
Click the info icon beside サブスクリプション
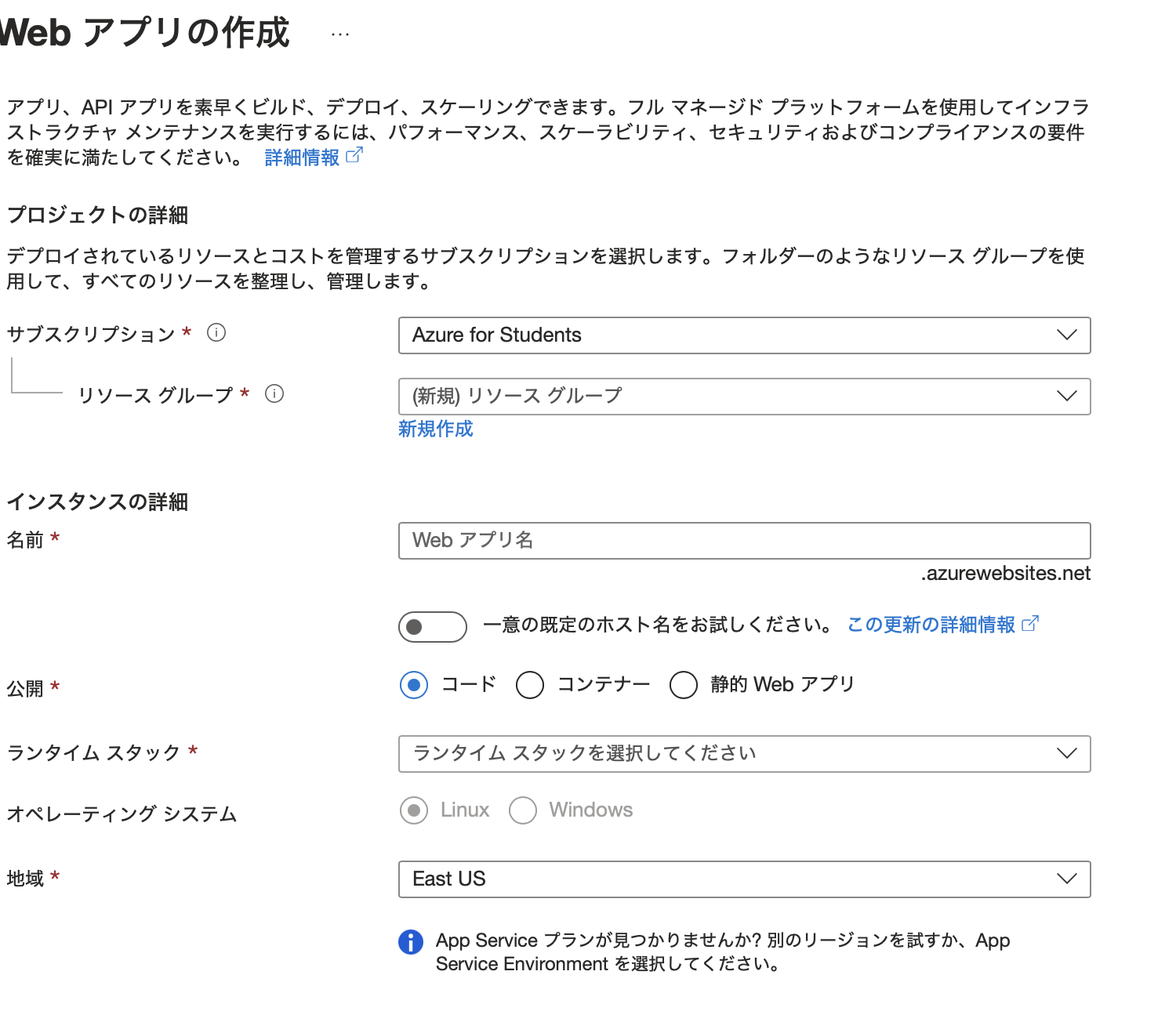point(216,332)
